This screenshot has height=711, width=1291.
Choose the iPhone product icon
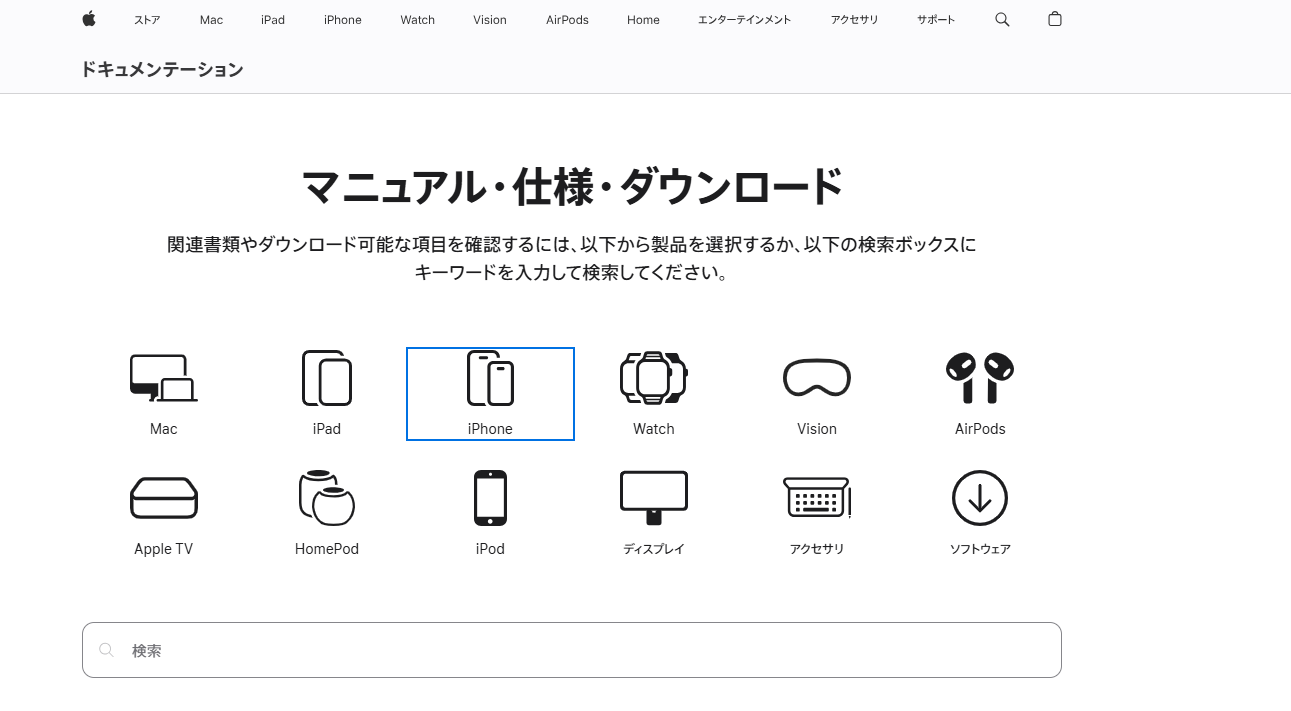490,378
